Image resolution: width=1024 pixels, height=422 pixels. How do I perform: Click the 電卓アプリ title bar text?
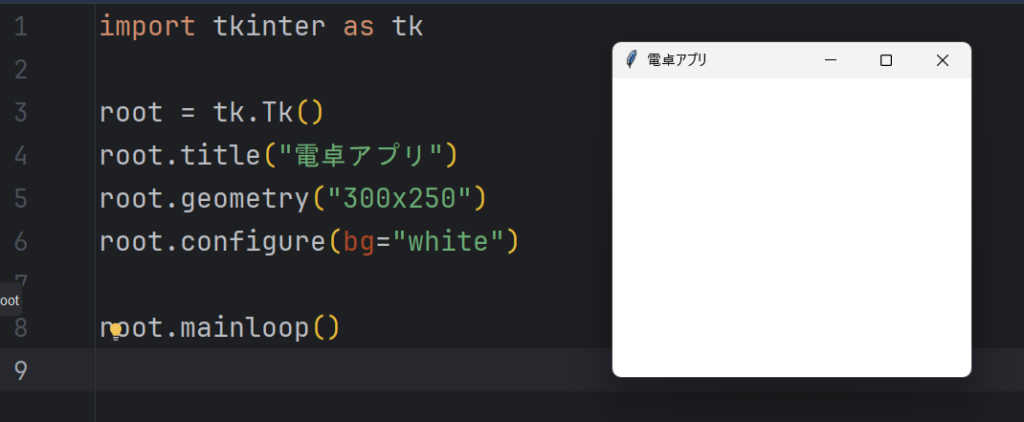(677, 60)
